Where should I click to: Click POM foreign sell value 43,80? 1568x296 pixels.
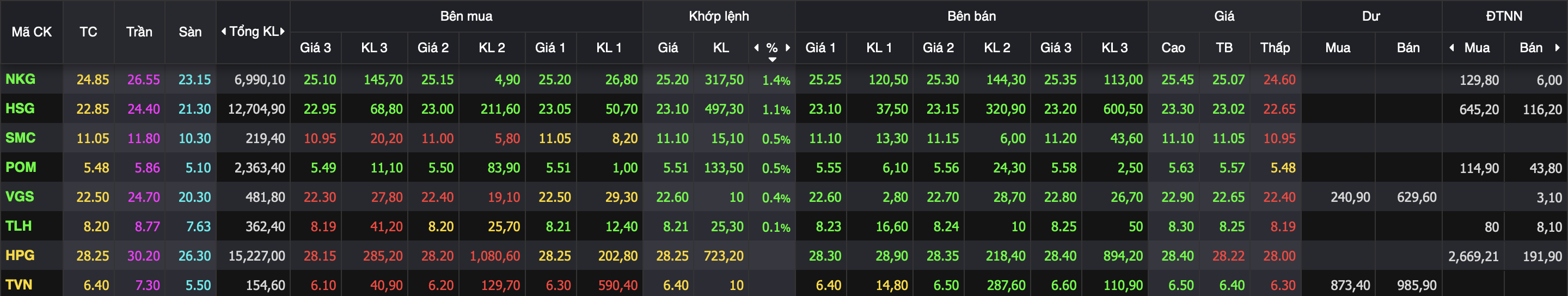[x=1546, y=168]
